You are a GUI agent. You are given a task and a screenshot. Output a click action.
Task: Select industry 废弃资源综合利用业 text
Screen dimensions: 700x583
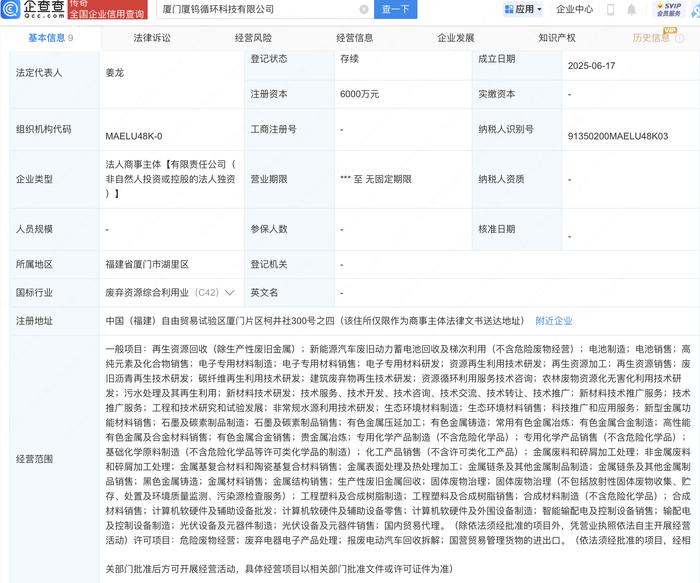pos(147,293)
